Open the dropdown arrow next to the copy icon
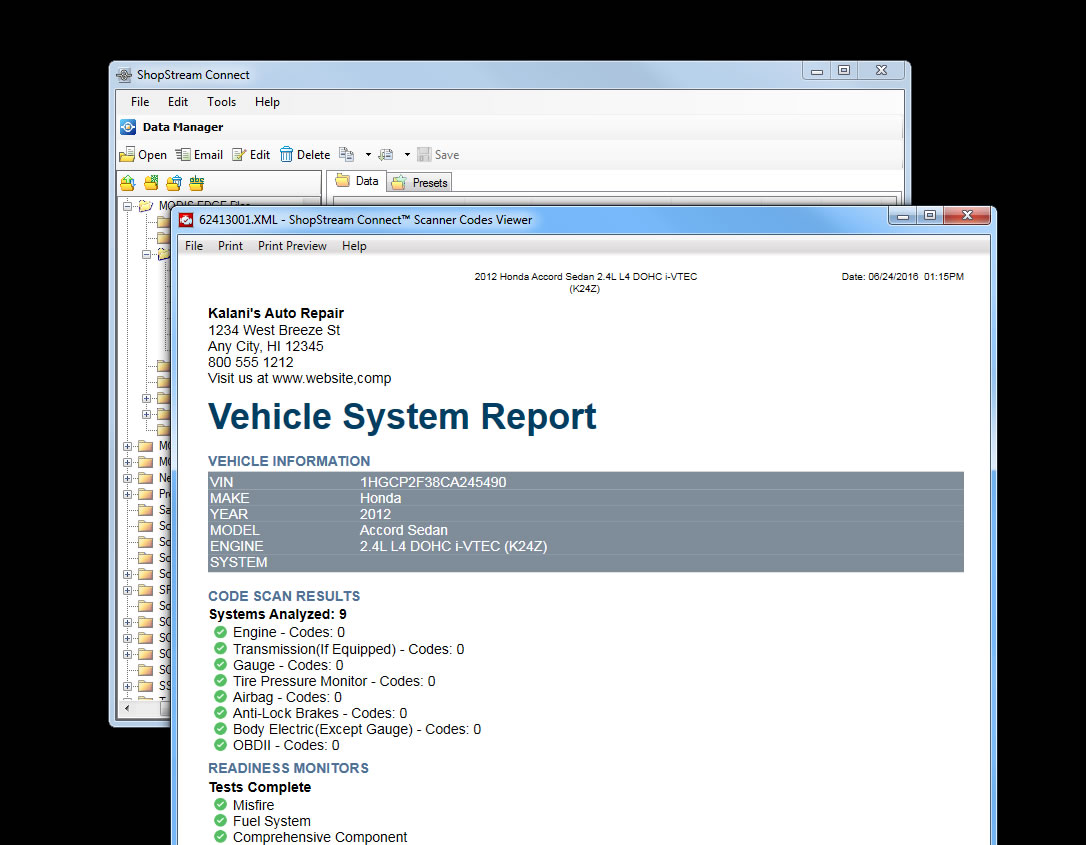 click(x=368, y=155)
